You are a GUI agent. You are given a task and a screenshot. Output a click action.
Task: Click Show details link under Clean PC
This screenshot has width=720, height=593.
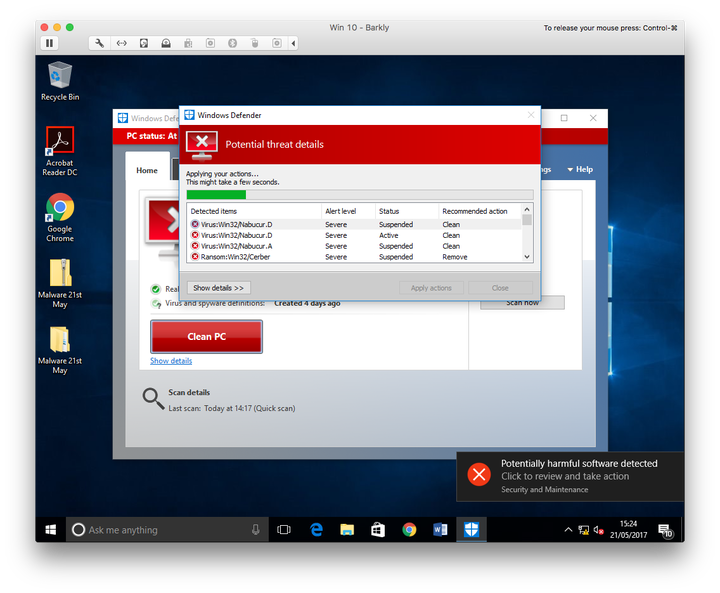coord(171,361)
